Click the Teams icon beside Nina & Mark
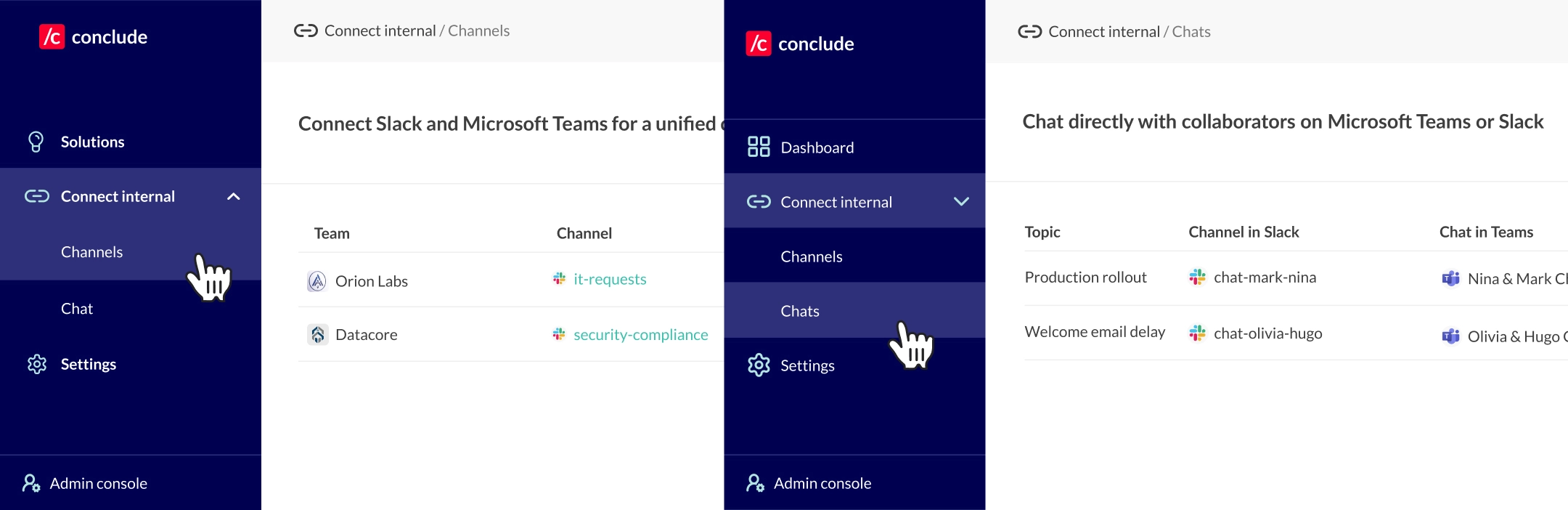 point(1450,278)
